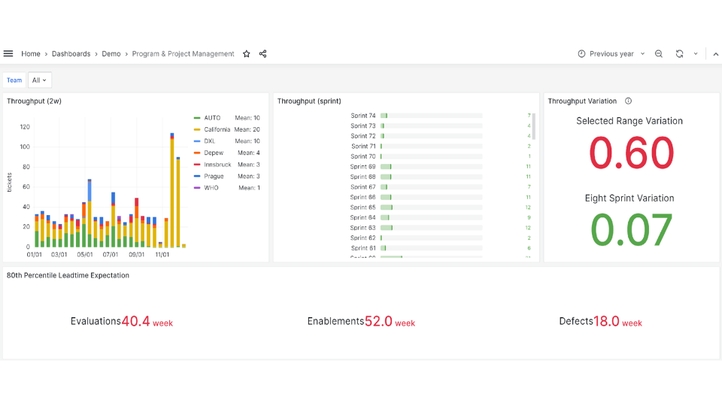Star this dashboard as favorite
The image size is (722, 406).
(x=247, y=54)
